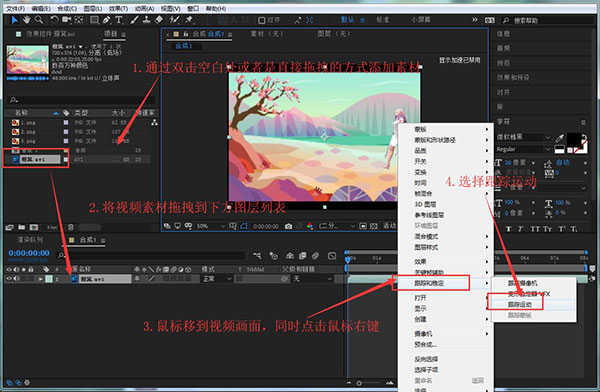Open the 信息 panel on the right
Viewport: 600px width, 392px height.
(503, 34)
